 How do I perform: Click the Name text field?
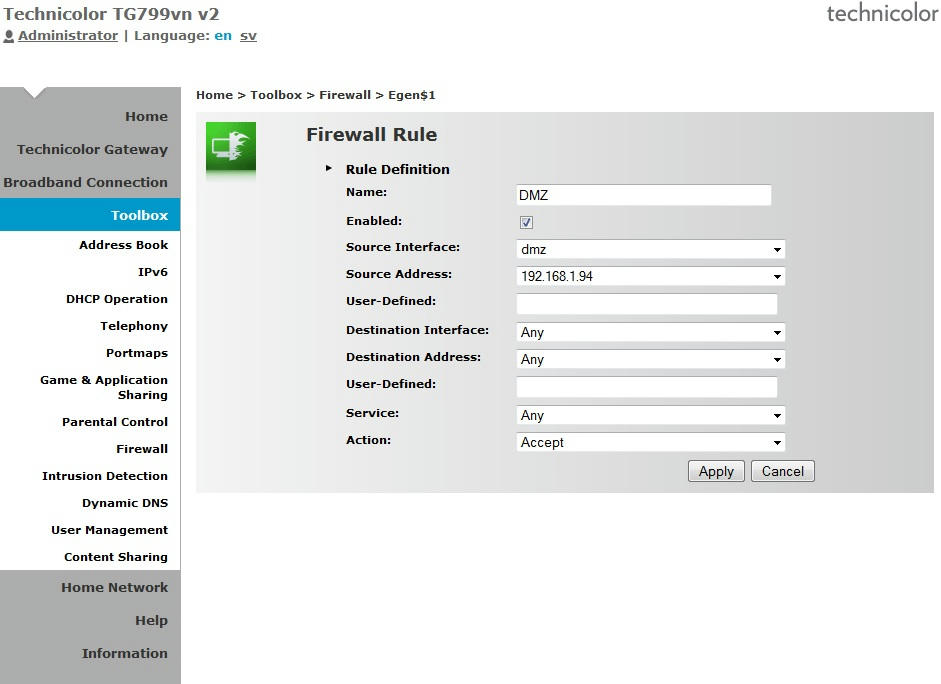point(643,195)
